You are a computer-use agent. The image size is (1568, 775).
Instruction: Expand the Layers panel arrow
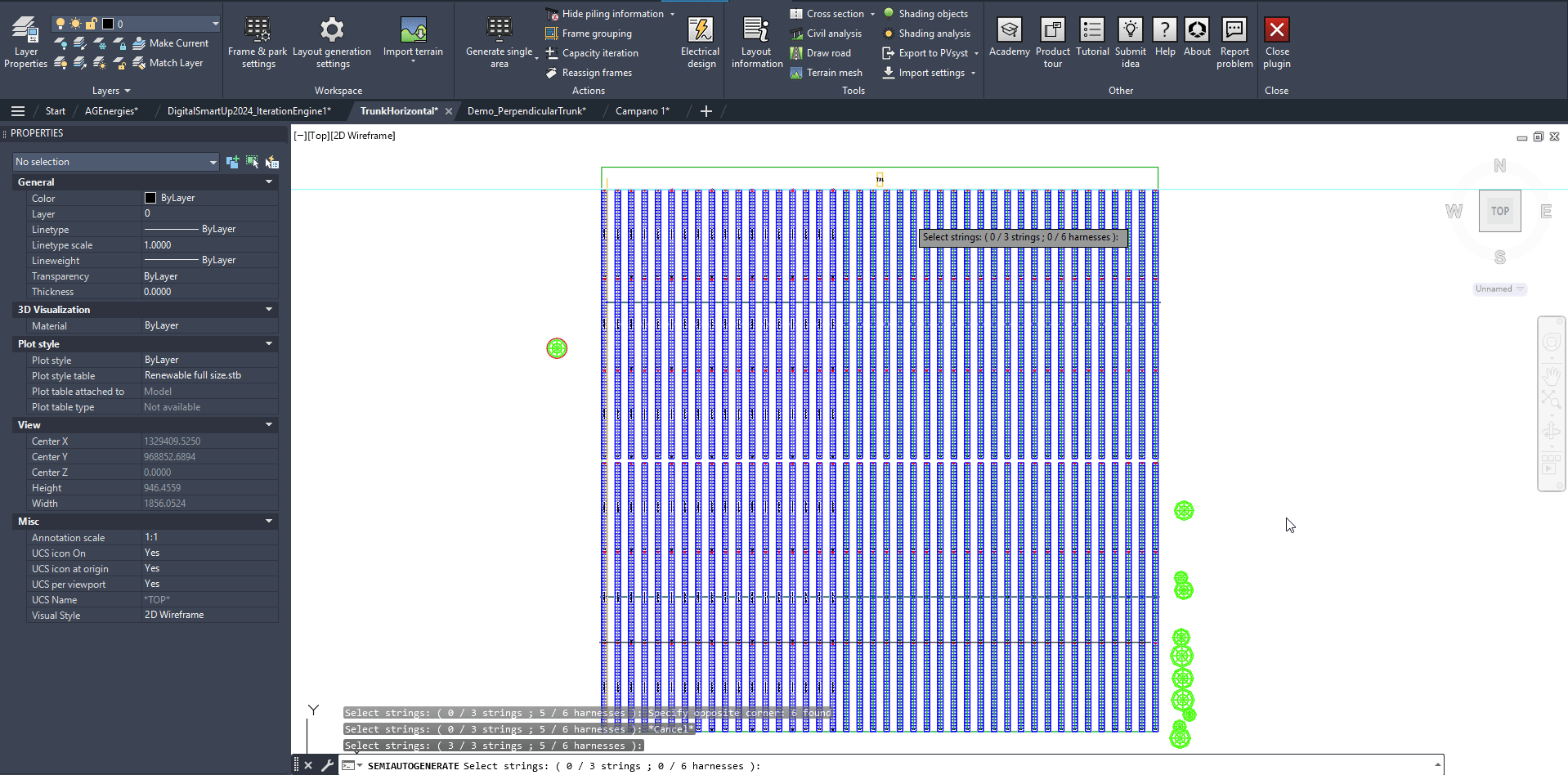coord(128,91)
